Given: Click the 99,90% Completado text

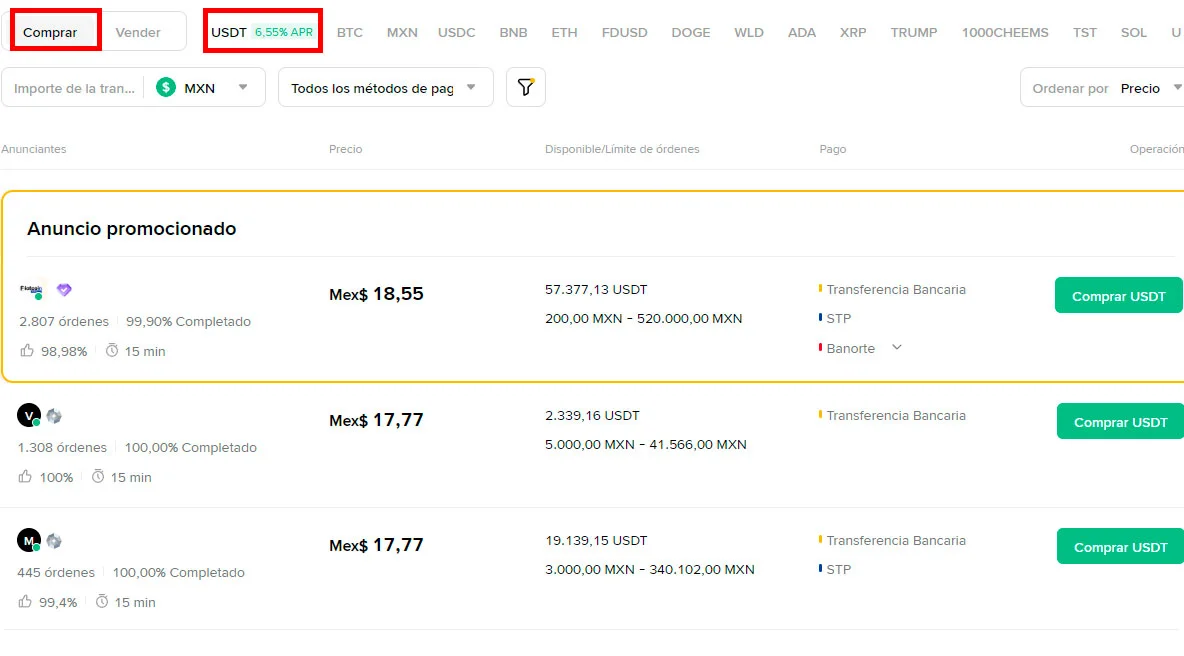Looking at the screenshot, I should (188, 322).
